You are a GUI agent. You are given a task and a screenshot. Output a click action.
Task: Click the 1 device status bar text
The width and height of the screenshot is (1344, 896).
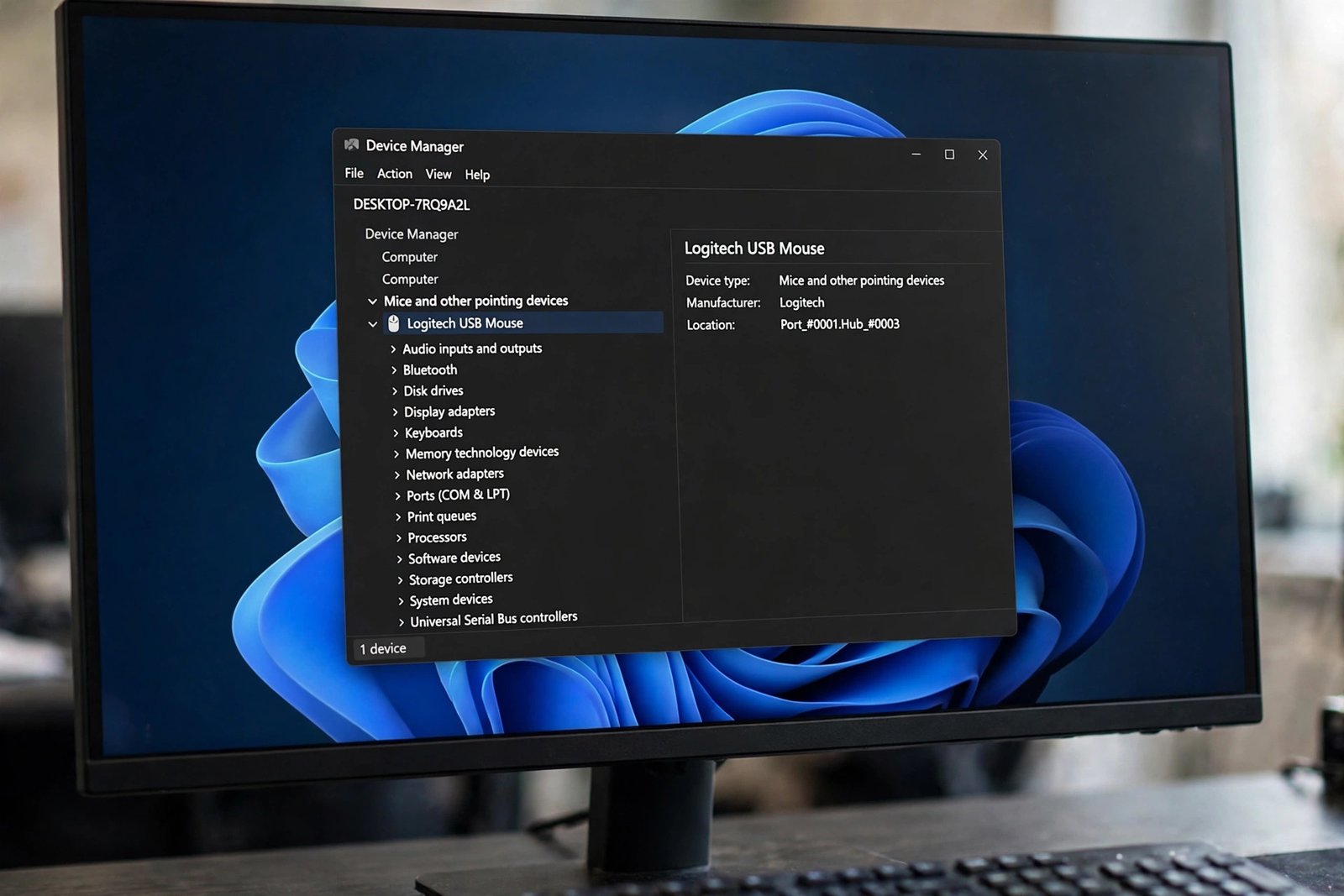pyautogui.click(x=383, y=648)
